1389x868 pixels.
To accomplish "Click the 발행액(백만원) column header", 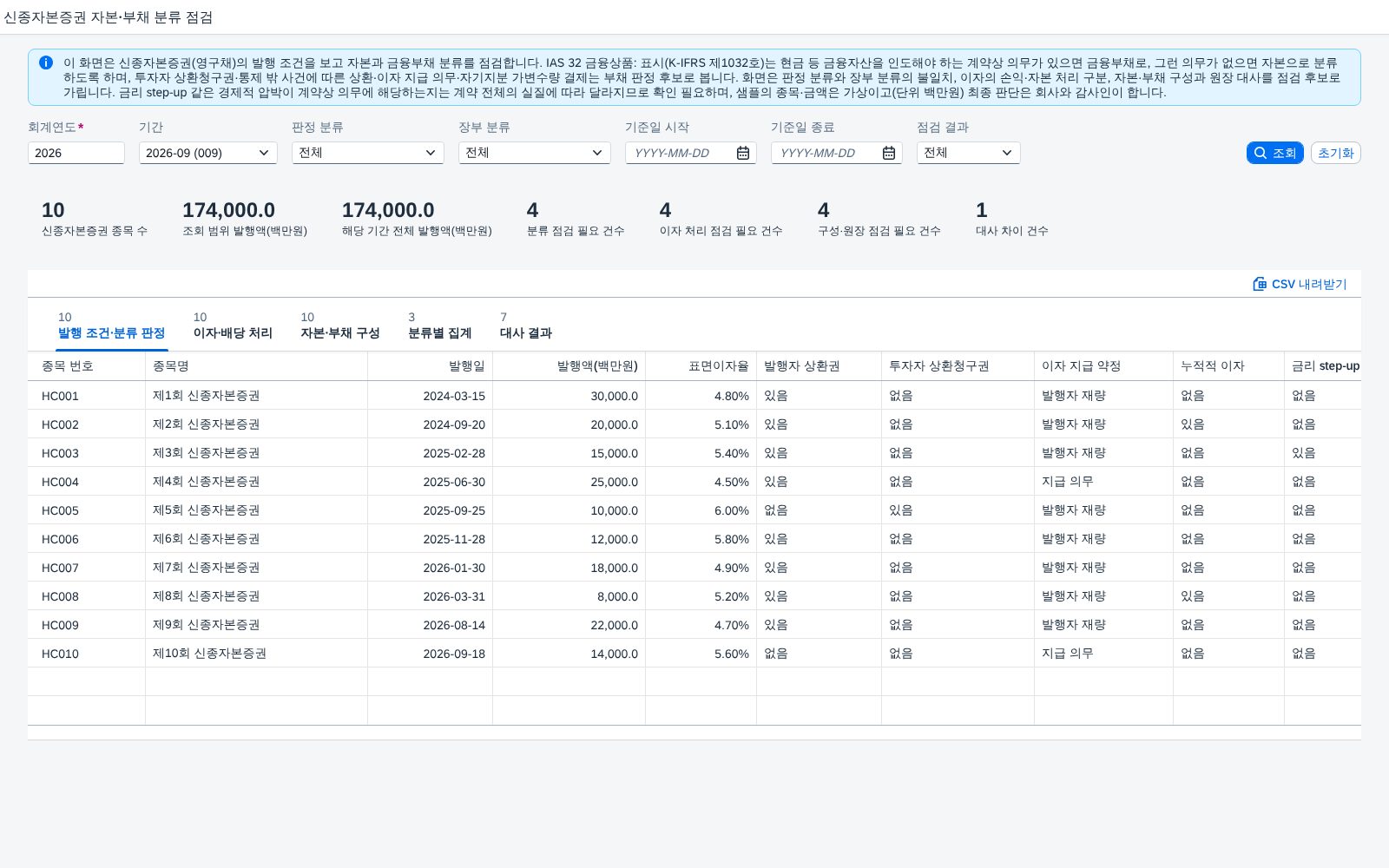I will click(x=569, y=366).
